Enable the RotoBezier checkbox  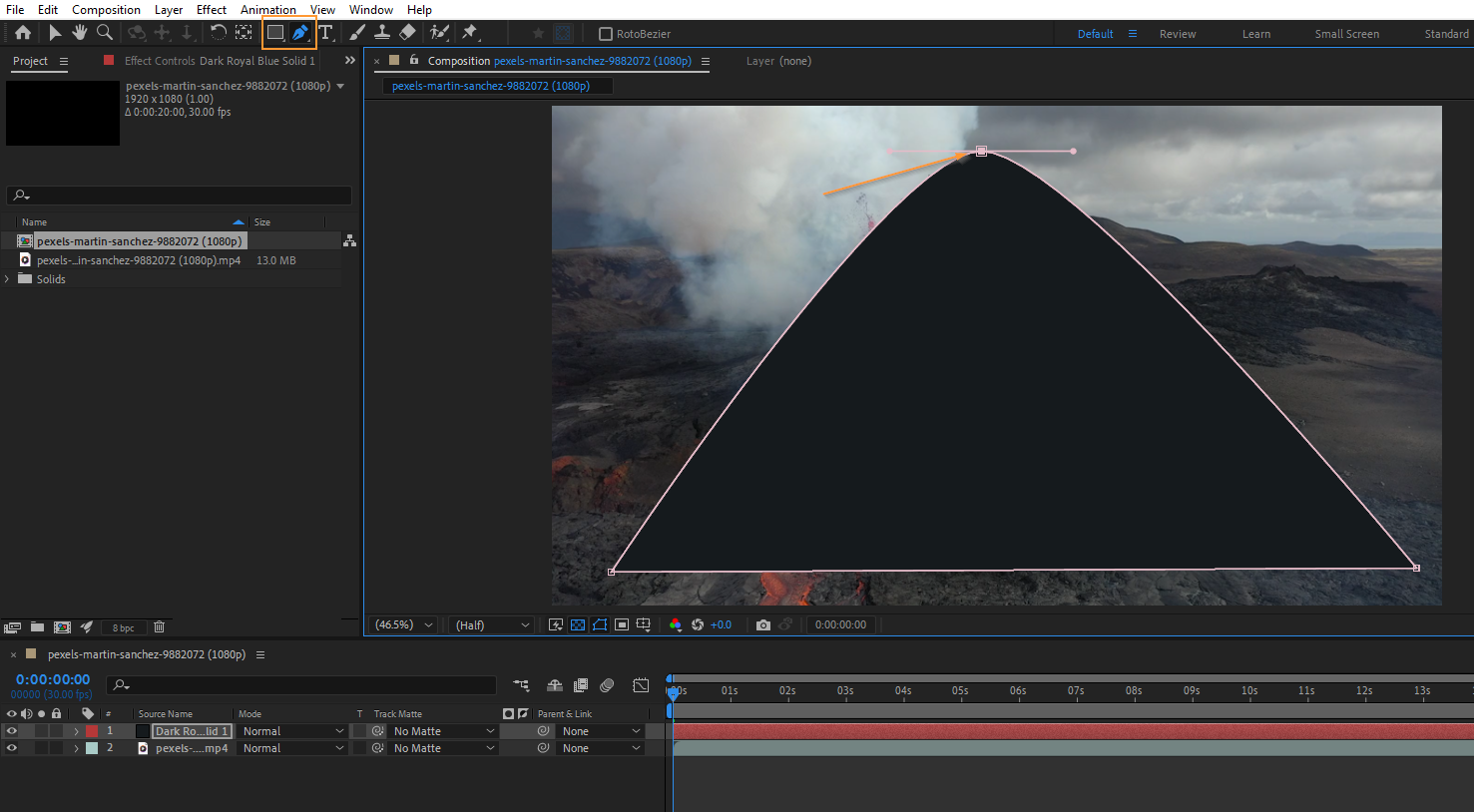(x=606, y=34)
